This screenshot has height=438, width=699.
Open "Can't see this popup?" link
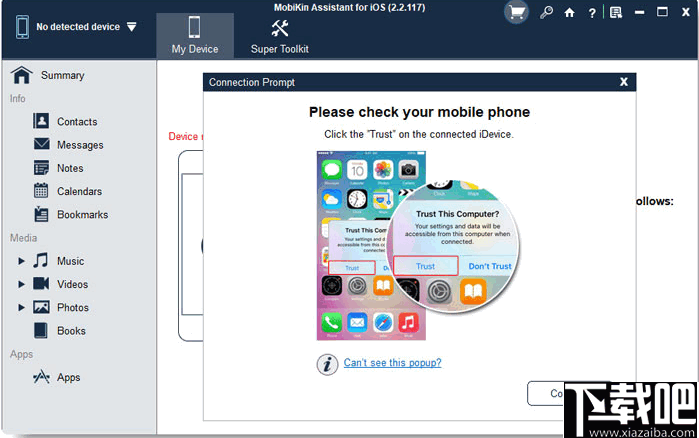point(392,363)
